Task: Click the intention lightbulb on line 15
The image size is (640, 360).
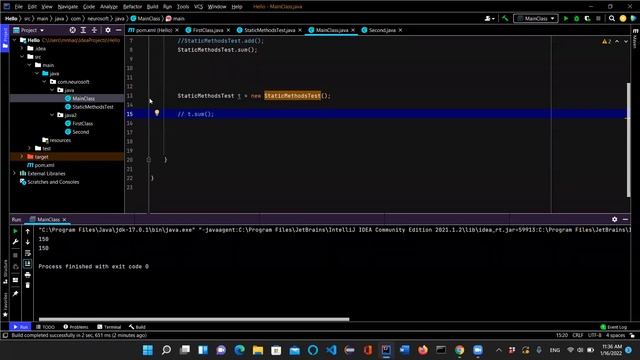Action: click(157, 113)
